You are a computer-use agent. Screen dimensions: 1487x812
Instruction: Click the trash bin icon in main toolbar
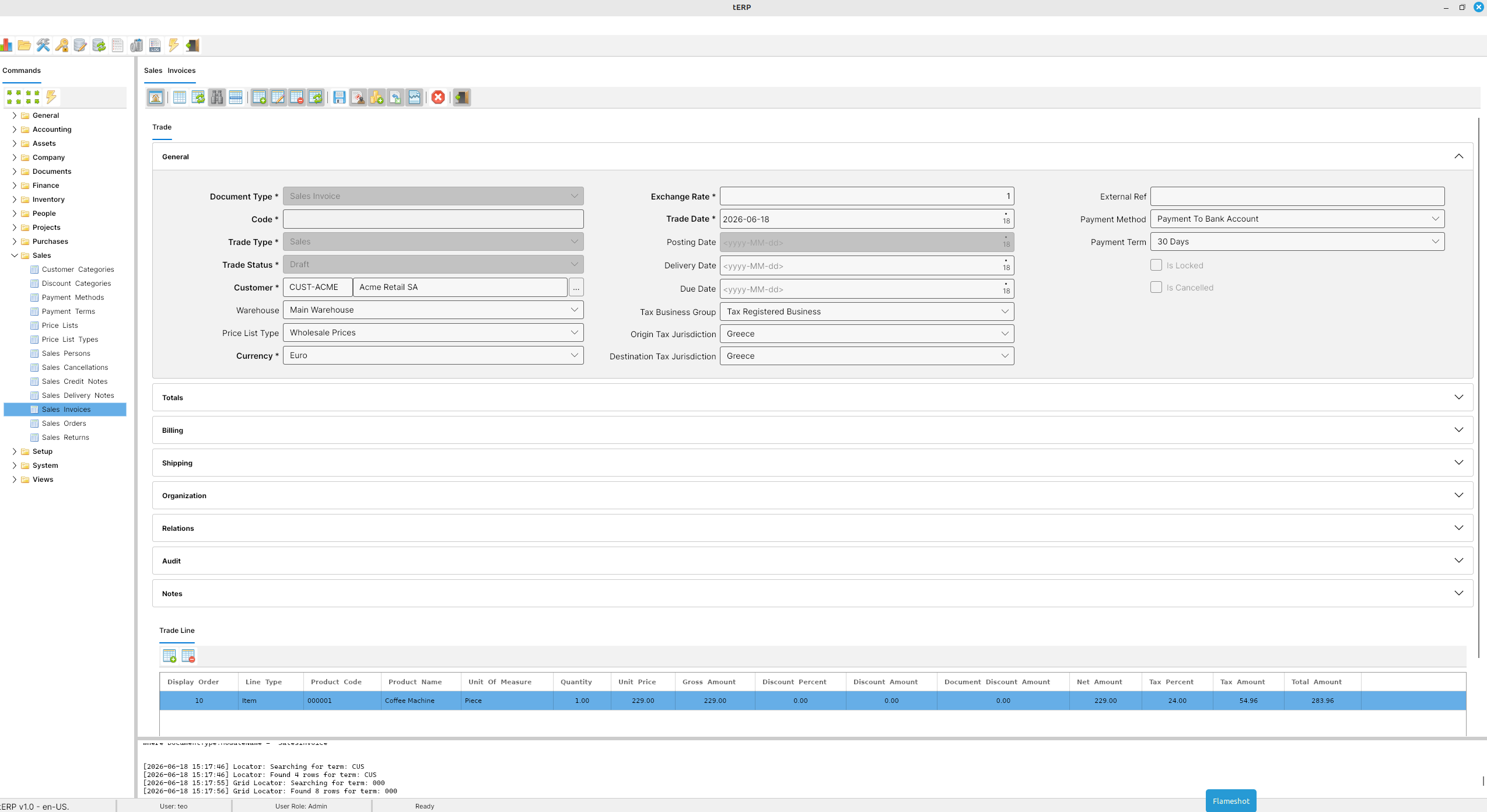(x=137, y=45)
